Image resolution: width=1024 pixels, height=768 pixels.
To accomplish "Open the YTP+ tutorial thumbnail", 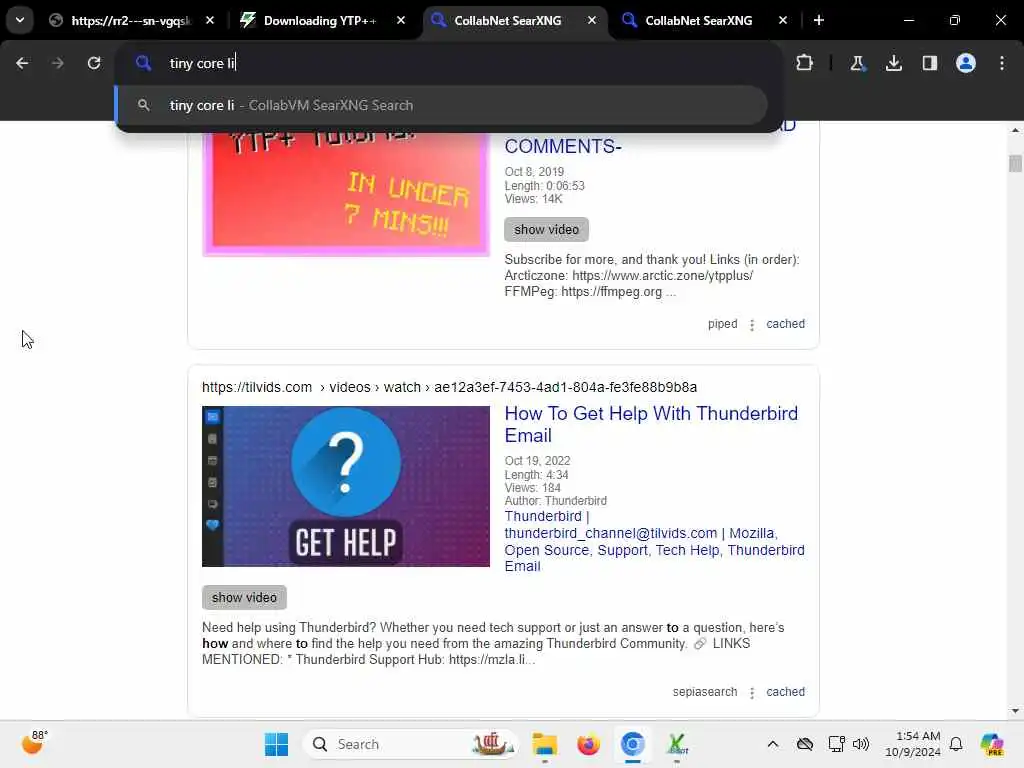I will [345, 193].
